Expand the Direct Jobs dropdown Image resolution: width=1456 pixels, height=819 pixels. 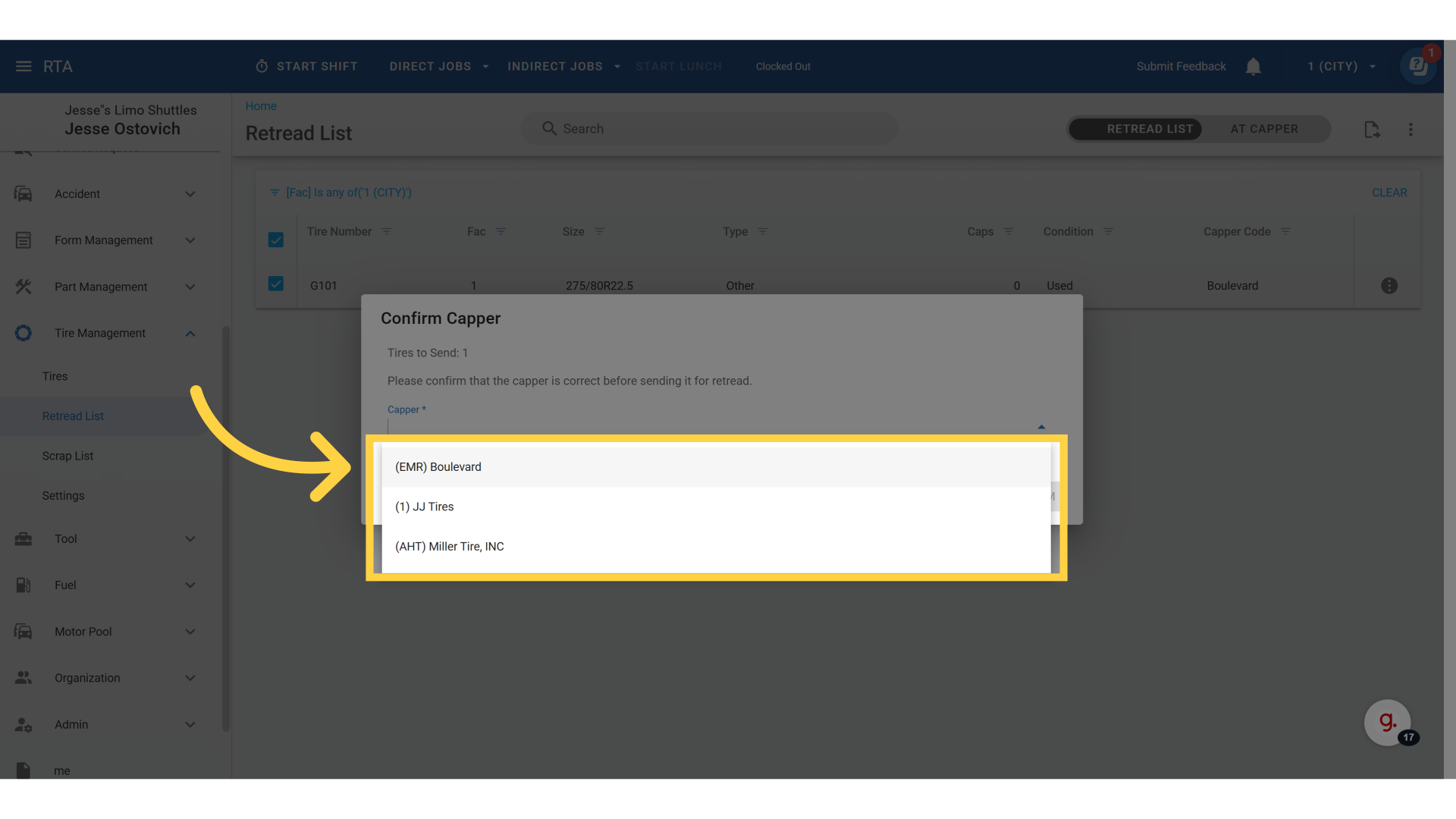[438, 66]
